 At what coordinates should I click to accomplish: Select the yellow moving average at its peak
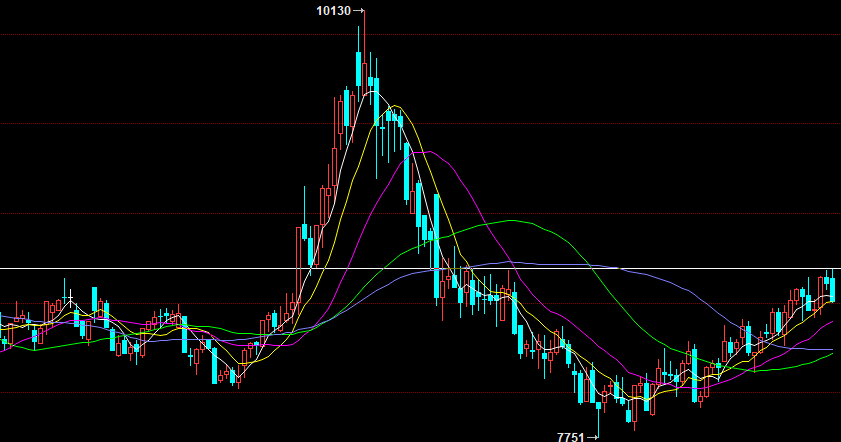tap(395, 106)
